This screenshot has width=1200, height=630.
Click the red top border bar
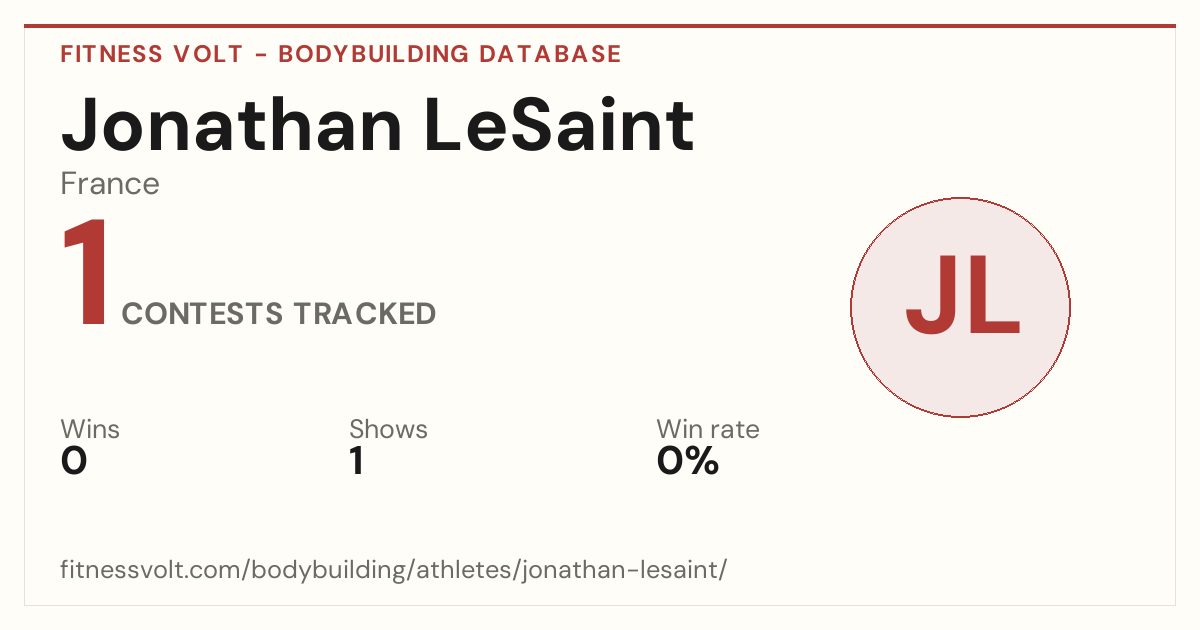[600, 26]
